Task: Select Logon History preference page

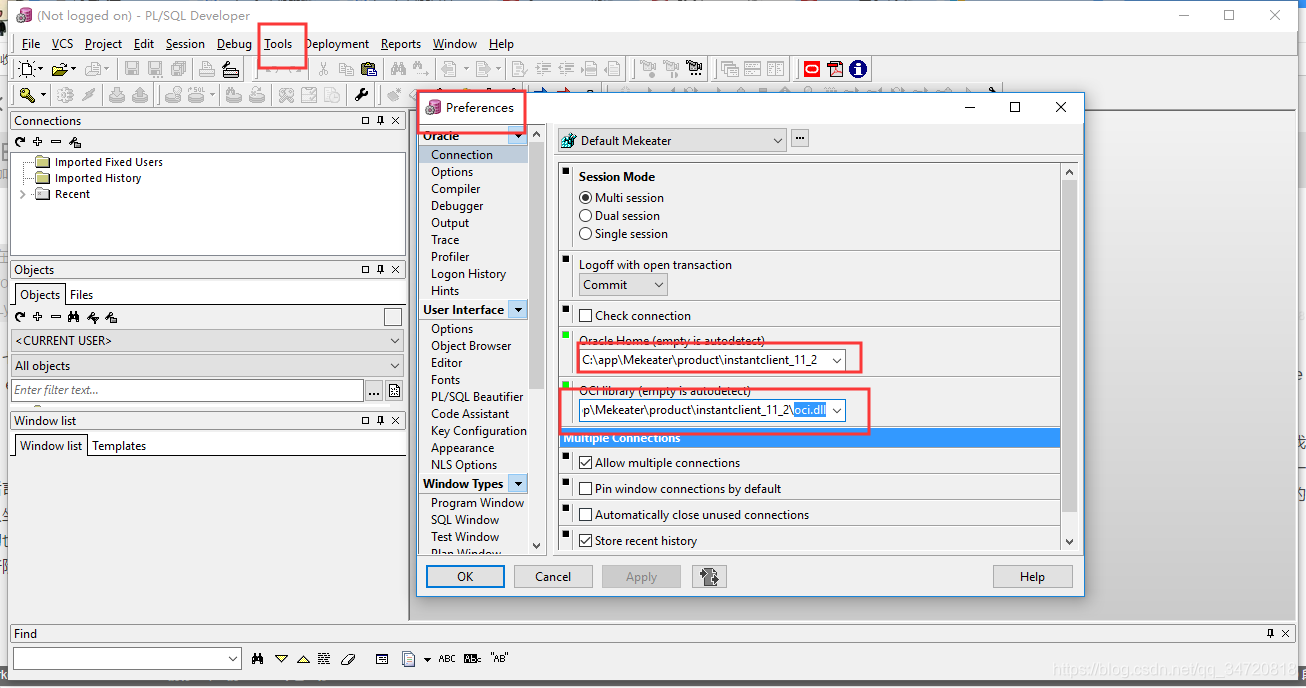Action: (x=468, y=274)
